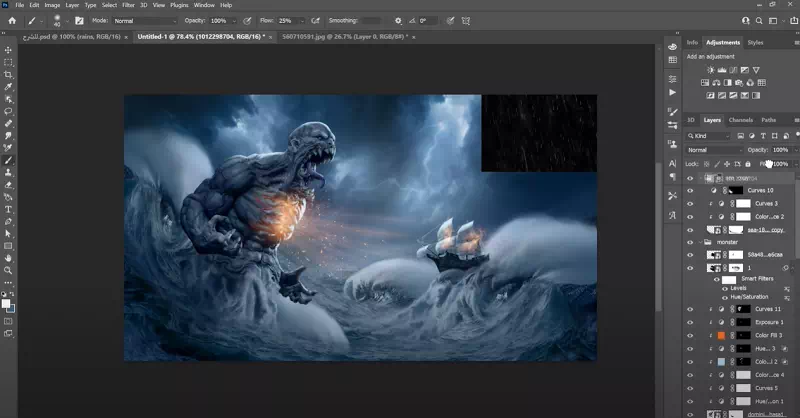Hide the Exposure 1 layer
This screenshot has height=418, width=800.
[x=690, y=323]
